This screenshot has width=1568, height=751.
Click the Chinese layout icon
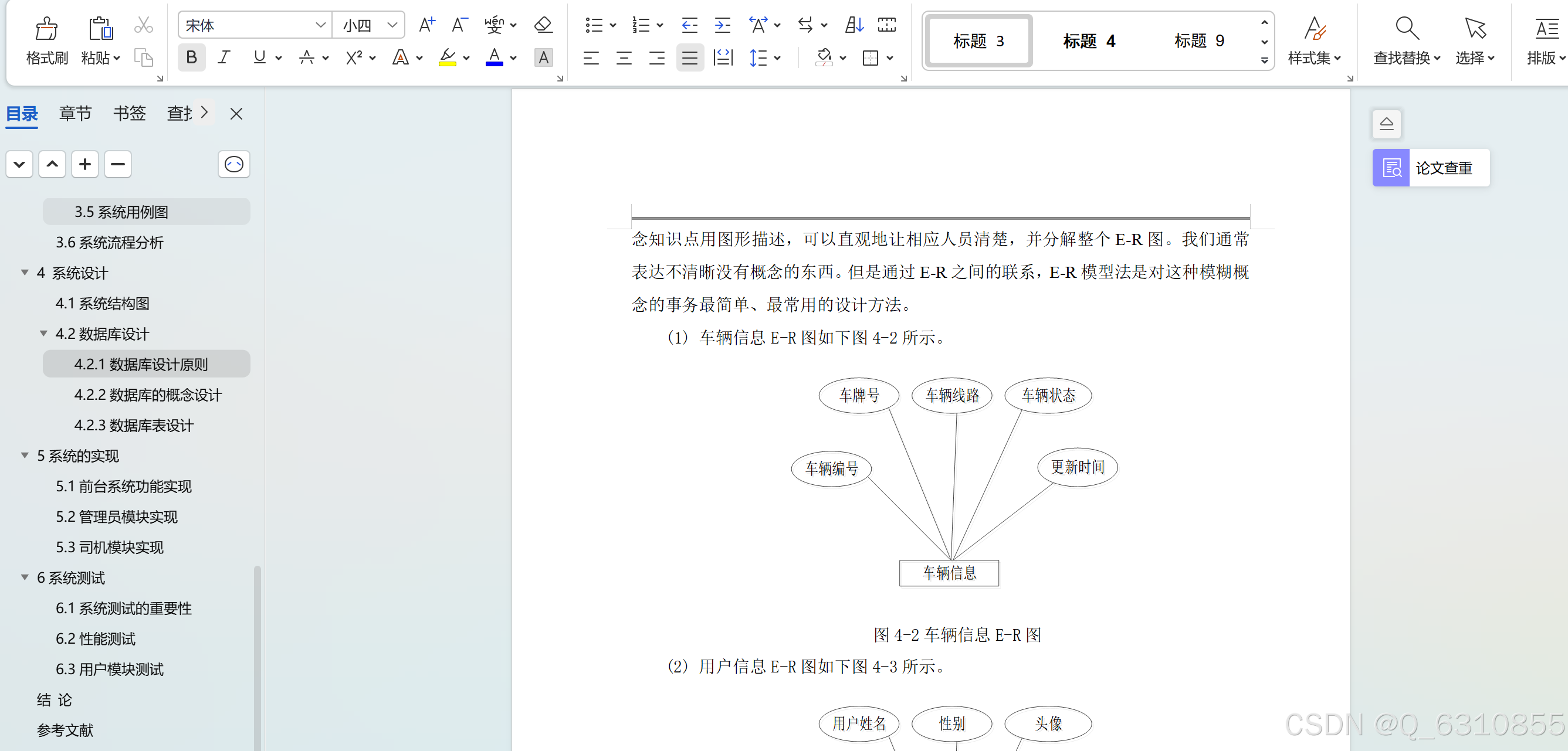758,25
